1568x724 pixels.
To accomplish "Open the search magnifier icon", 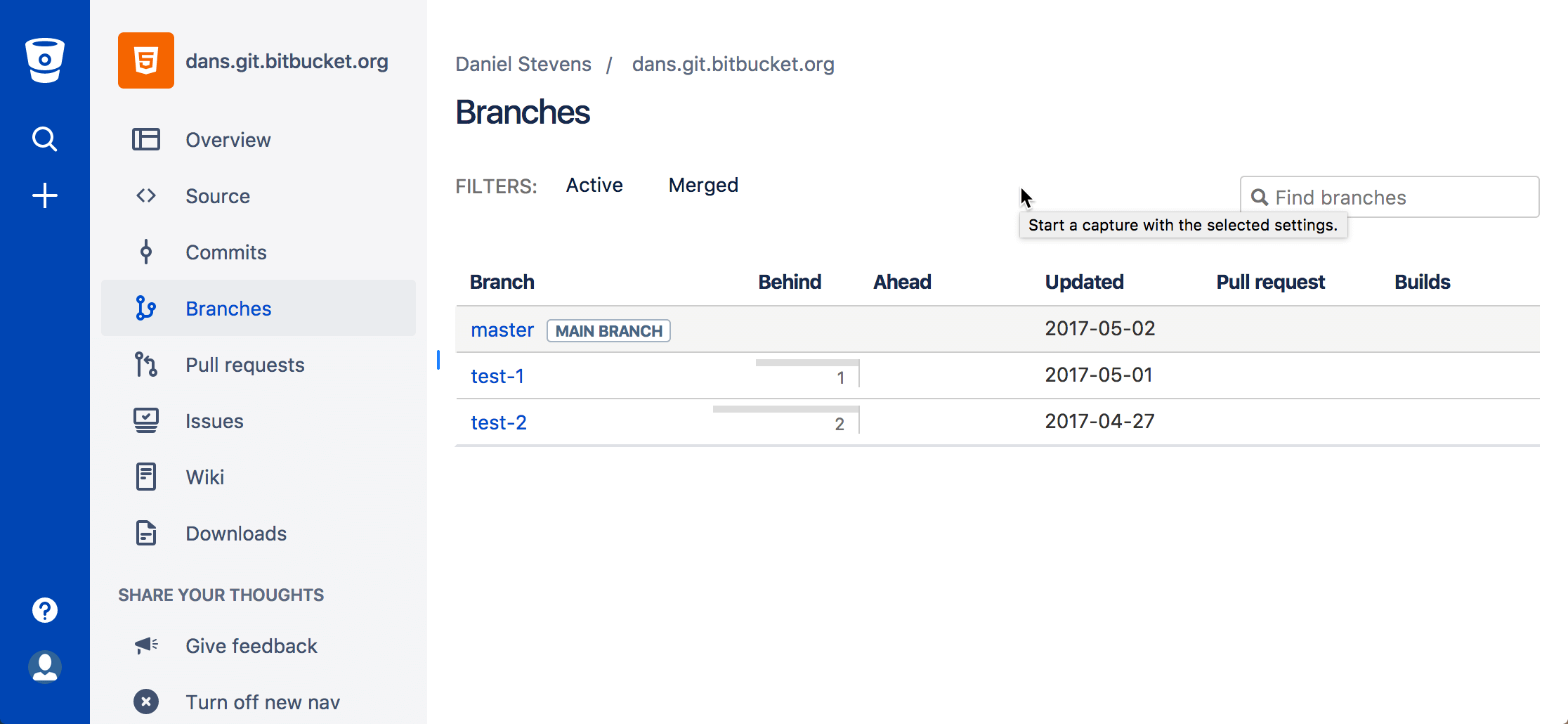I will [x=44, y=138].
